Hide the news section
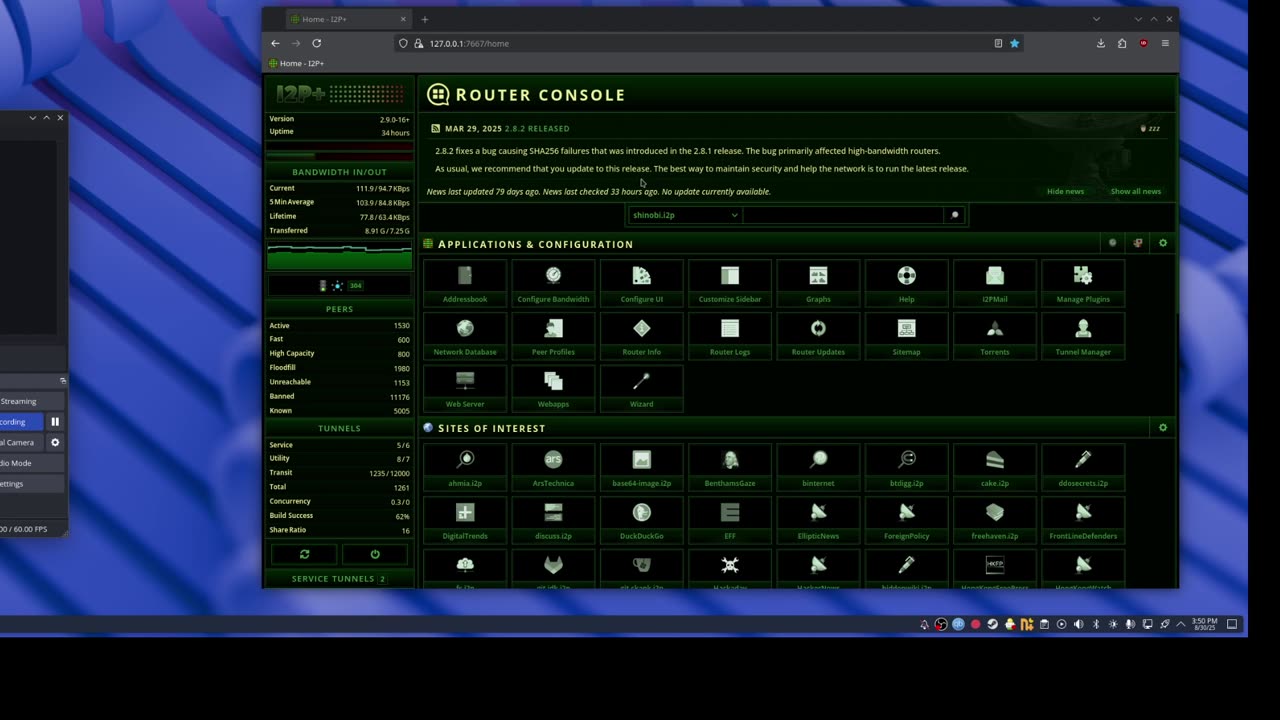Image resolution: width=1280 pixels, height=720 pixels. tap(1065, 191)
